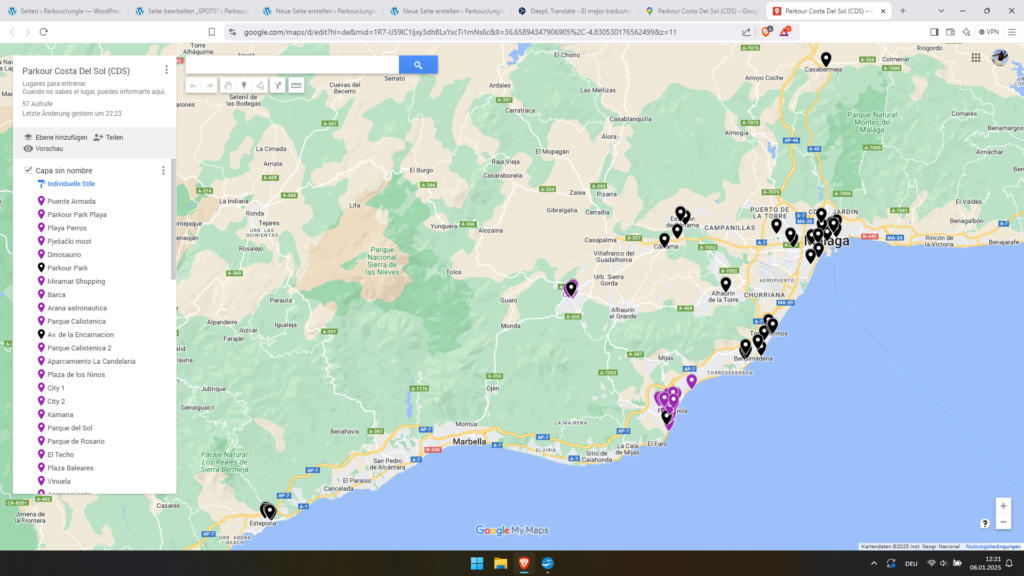
Task: Zoom in the map with plus button
Action: [x=1003, y=505]
